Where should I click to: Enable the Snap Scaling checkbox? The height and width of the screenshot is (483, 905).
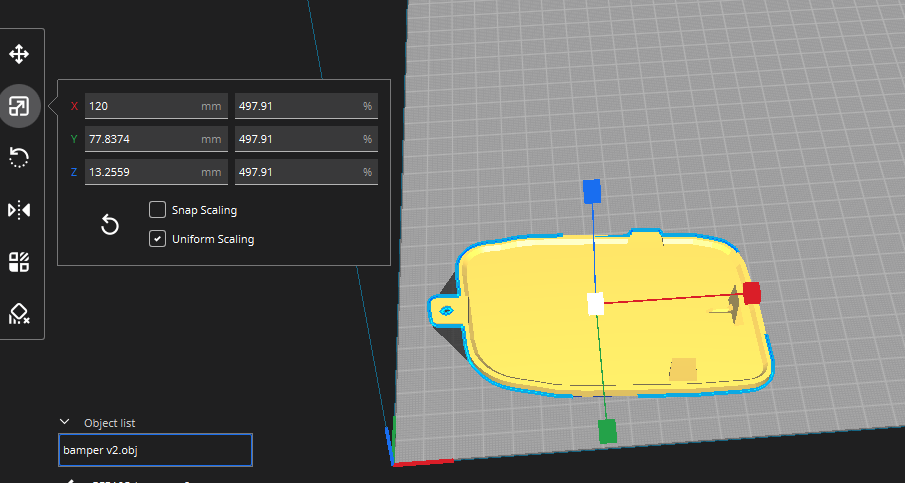pos(158,209)
